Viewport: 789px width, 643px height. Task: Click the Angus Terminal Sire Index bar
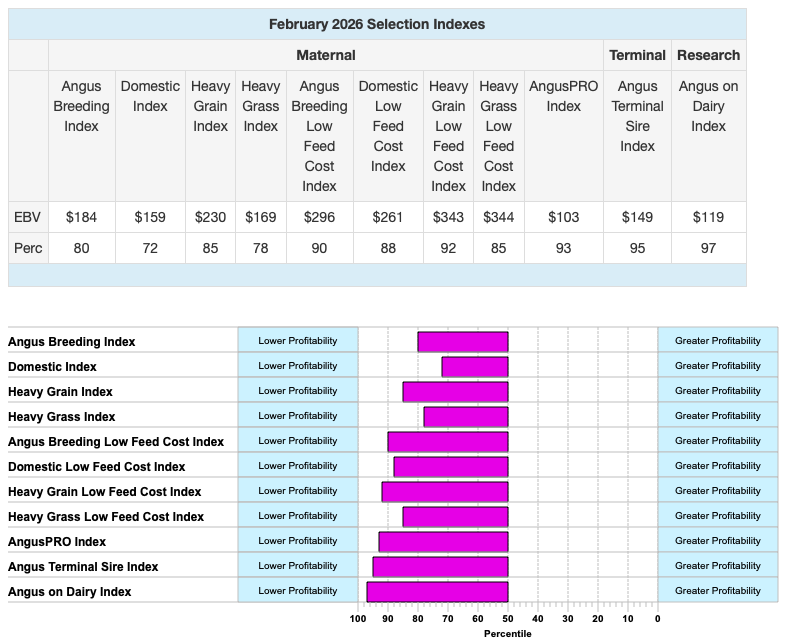(x=440, y=567)
